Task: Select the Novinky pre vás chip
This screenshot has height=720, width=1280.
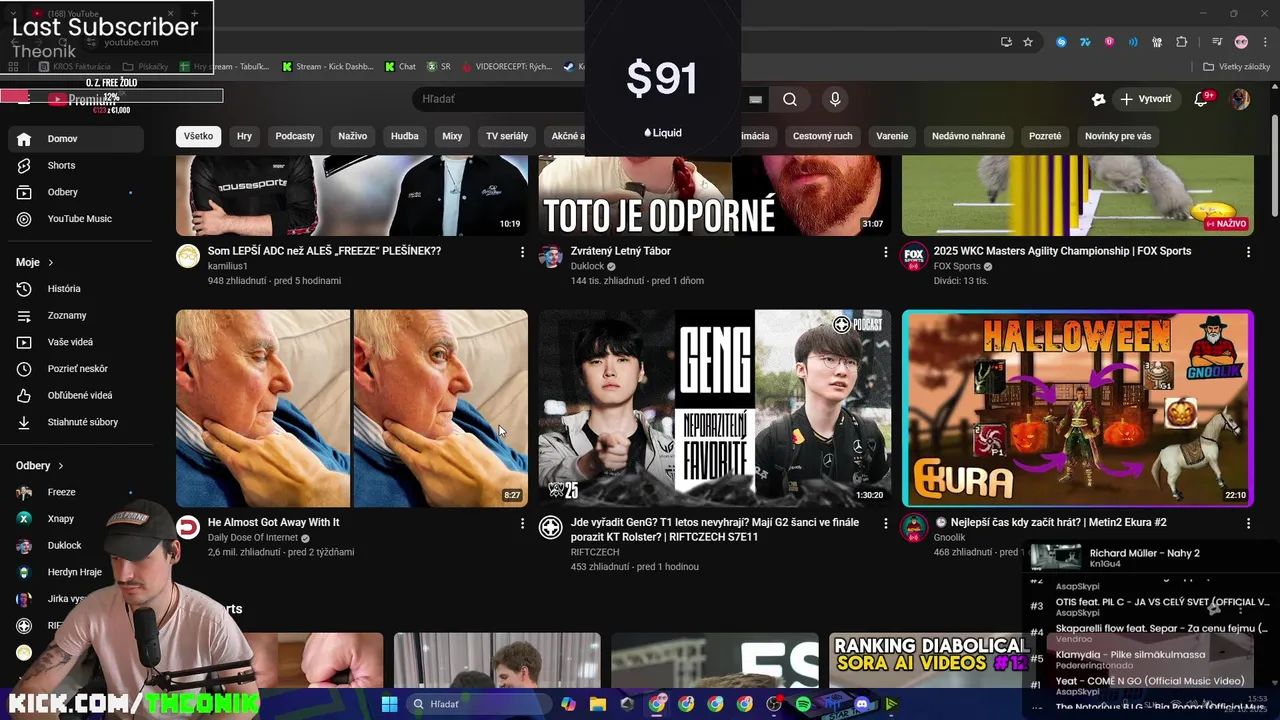Action: [x=1118, y=136]
